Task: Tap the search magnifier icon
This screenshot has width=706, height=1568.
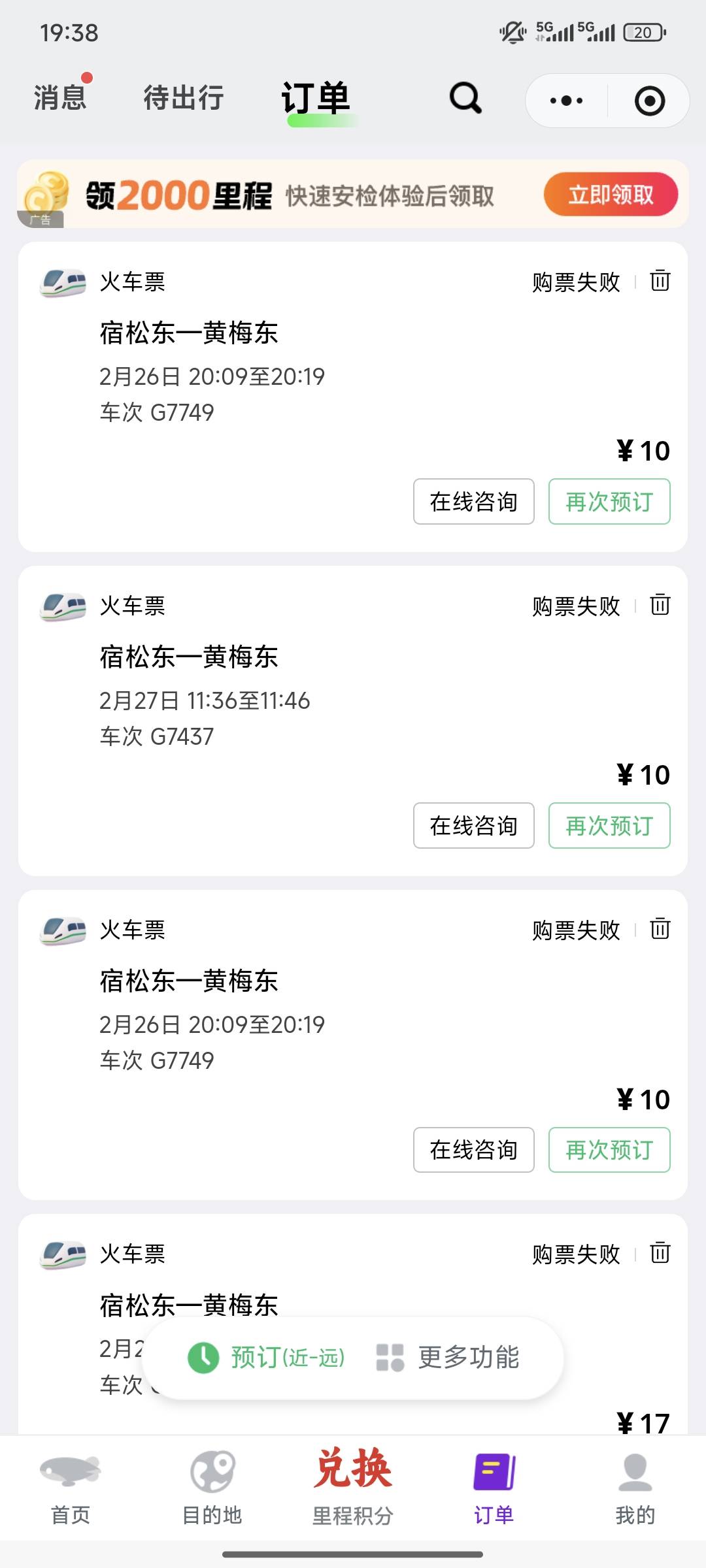Action: 465,99
